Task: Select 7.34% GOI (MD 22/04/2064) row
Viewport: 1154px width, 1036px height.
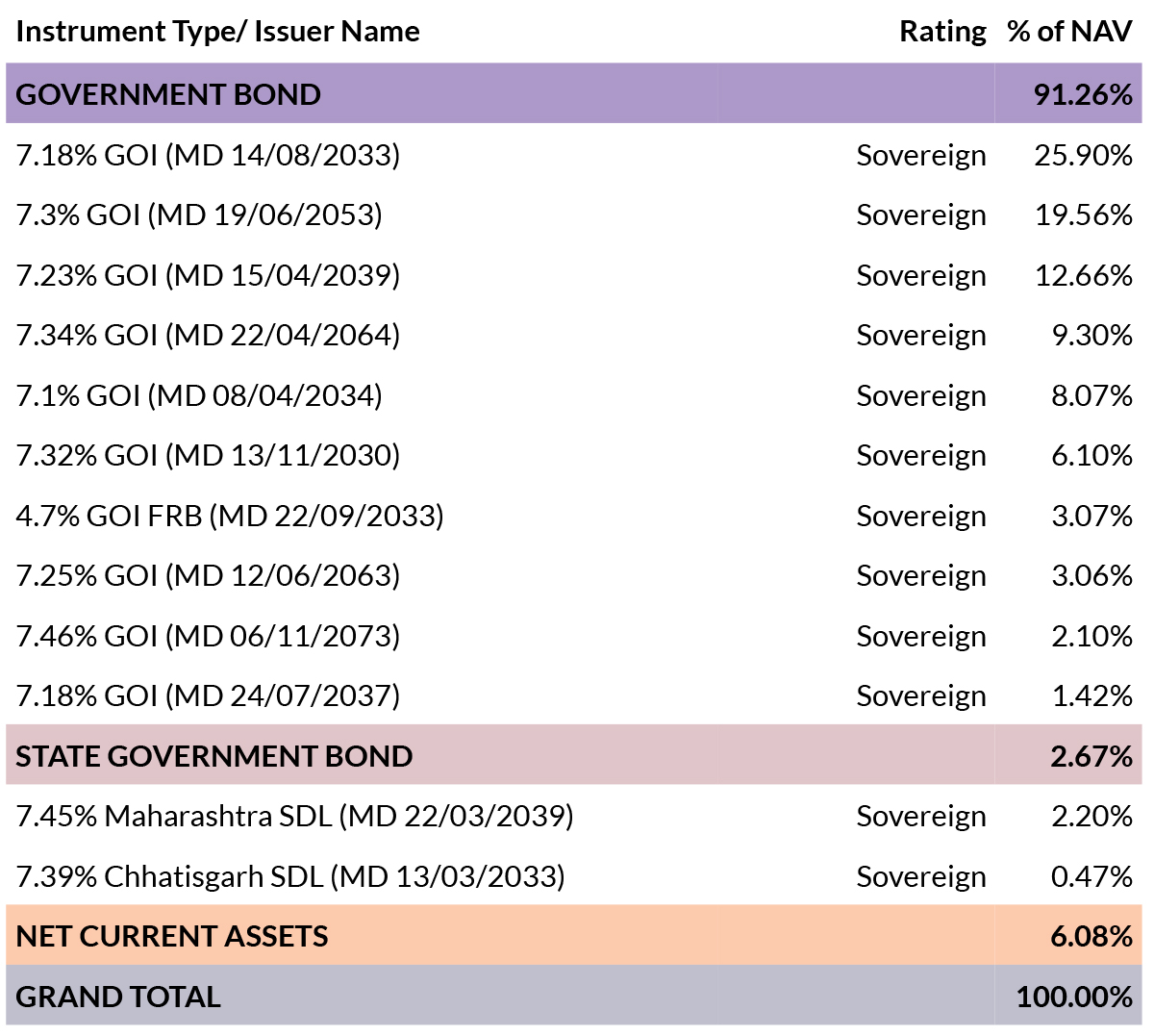Action: point(574,334)
